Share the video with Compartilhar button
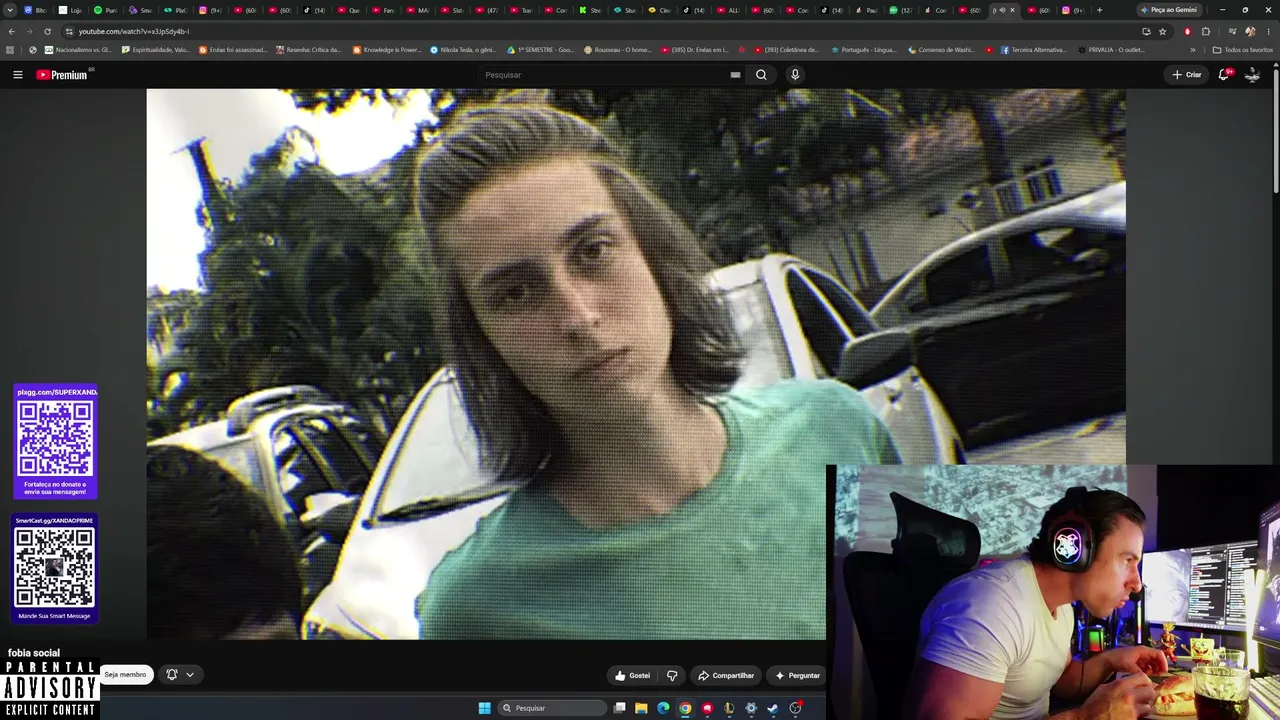1280x720 pixels. point(726,675)
